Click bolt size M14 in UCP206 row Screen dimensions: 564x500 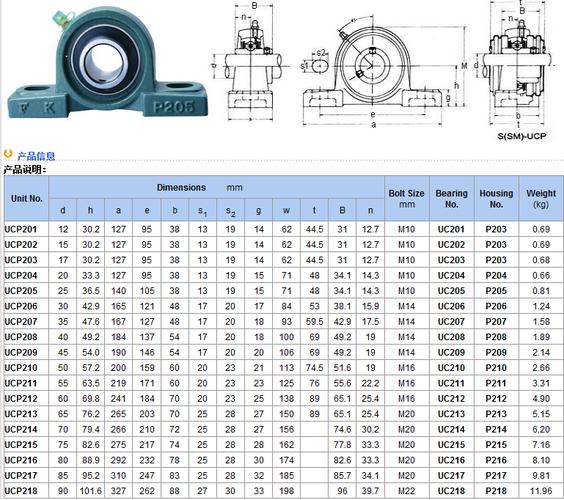(x=406, y=306)
